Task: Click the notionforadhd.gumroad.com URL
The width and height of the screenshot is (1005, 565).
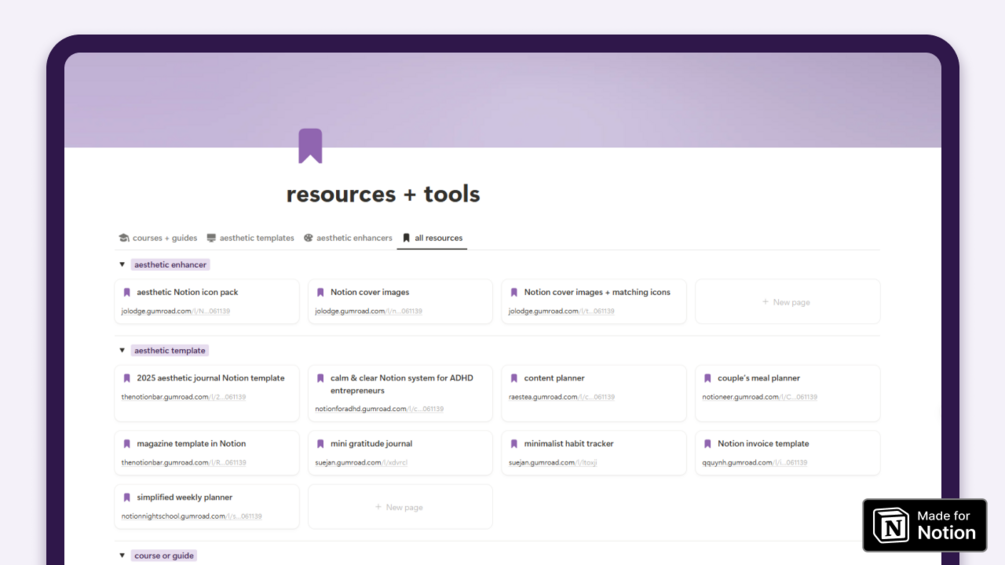Action: tap(379, 409)
